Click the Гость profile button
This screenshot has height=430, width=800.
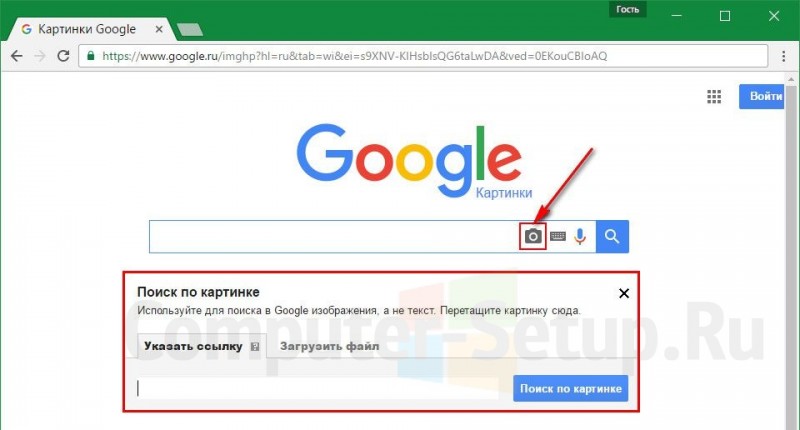point(628,9)
